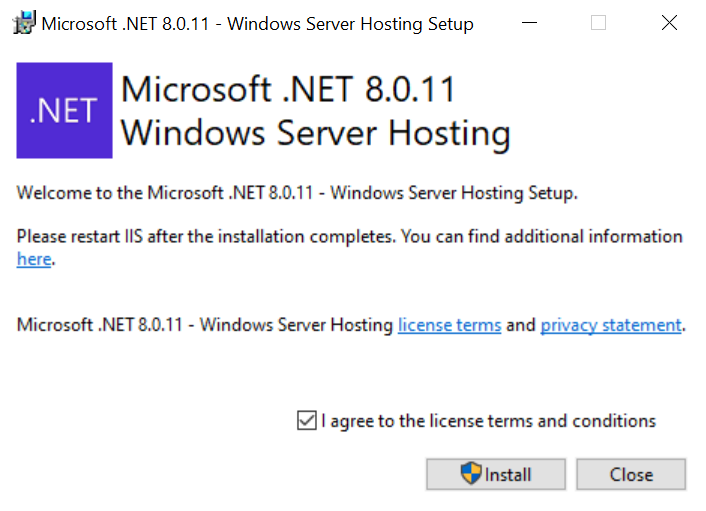Open the 'privacy statement' link

tap(610, 325)
